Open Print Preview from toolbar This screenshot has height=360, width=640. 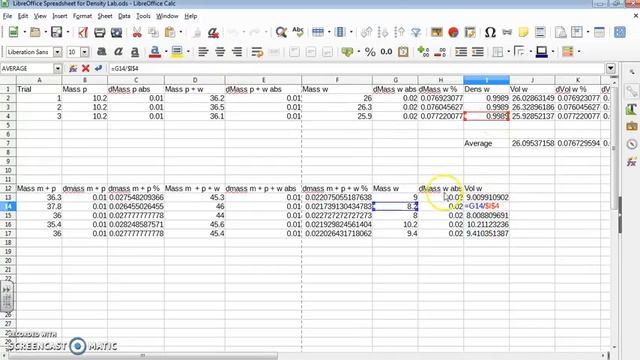pos(116,32)
